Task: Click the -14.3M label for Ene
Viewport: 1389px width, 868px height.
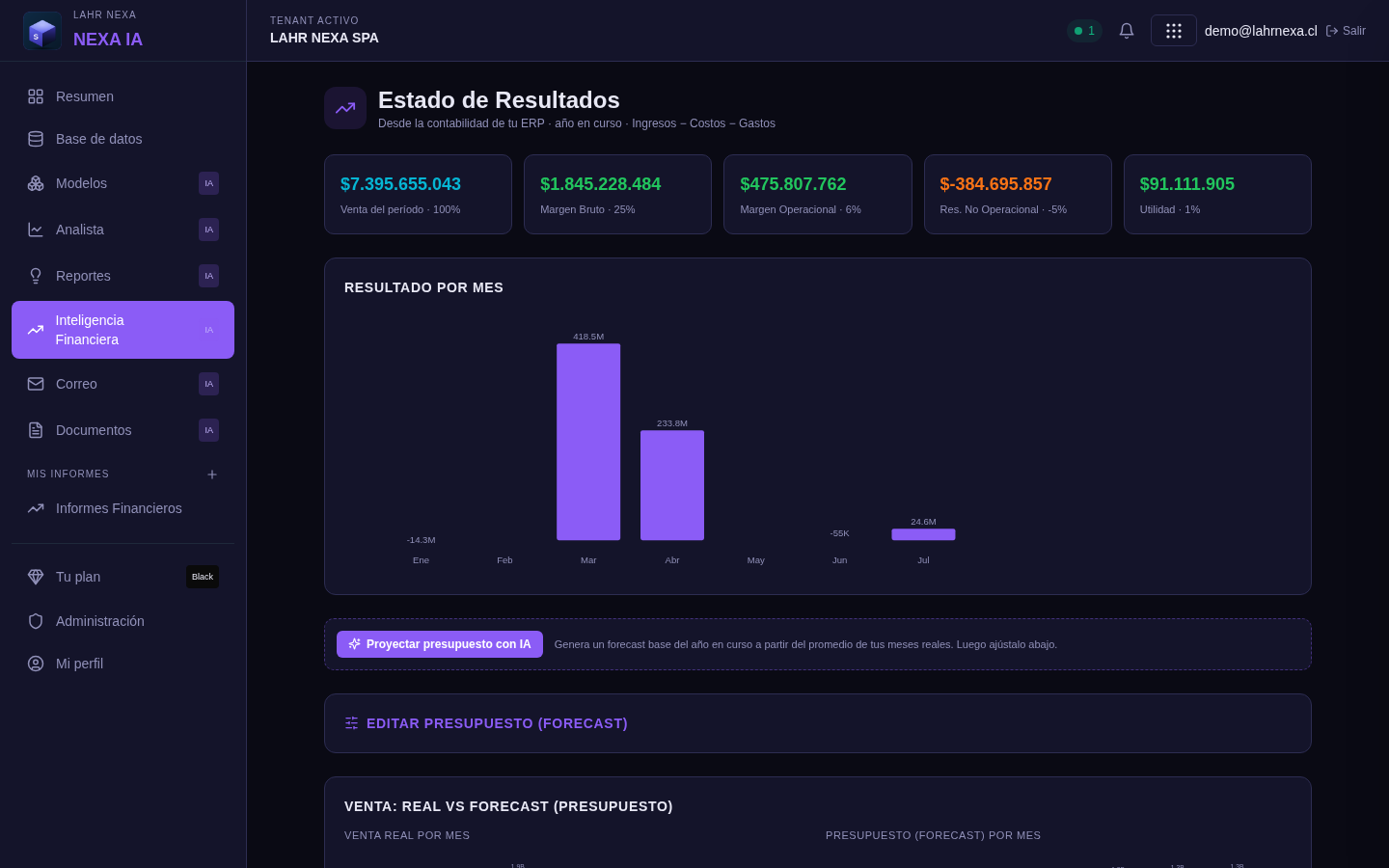Action: [421, 540]
